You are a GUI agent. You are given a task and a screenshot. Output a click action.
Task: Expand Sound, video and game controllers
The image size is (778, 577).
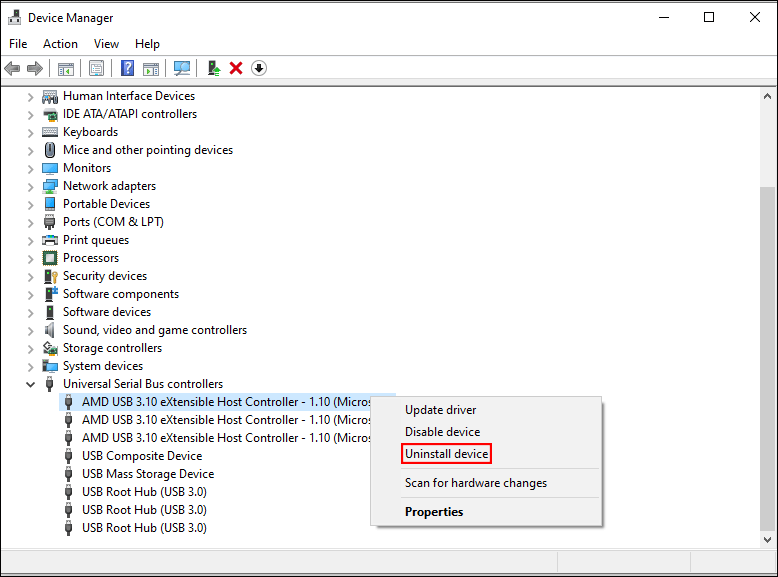[x=30, y=331]
